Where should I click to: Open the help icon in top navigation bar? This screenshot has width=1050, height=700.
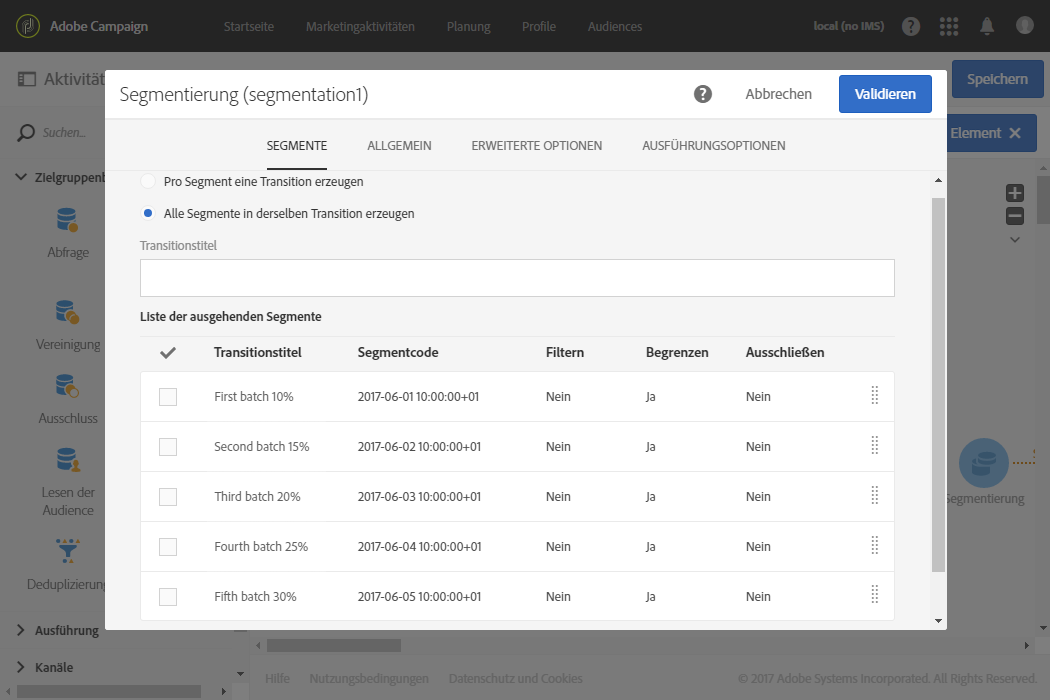911,26
